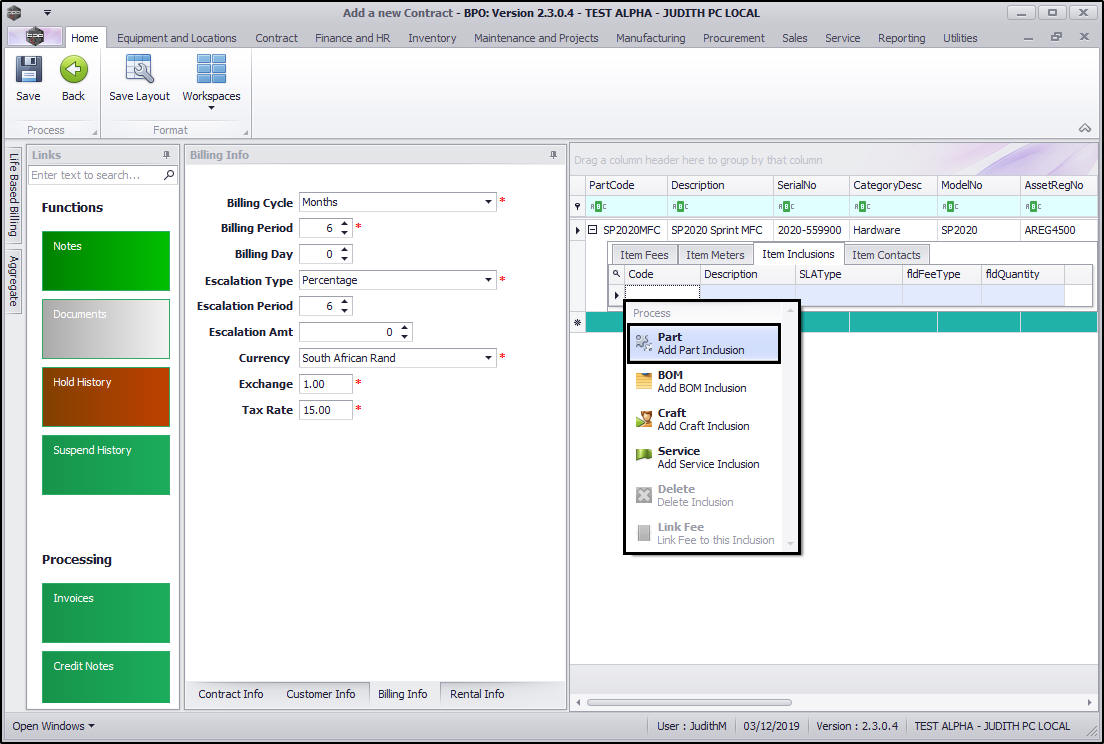Open Description column filter operator
The height and width of the screenshot is (744, 1104).
tap(679, 206)
